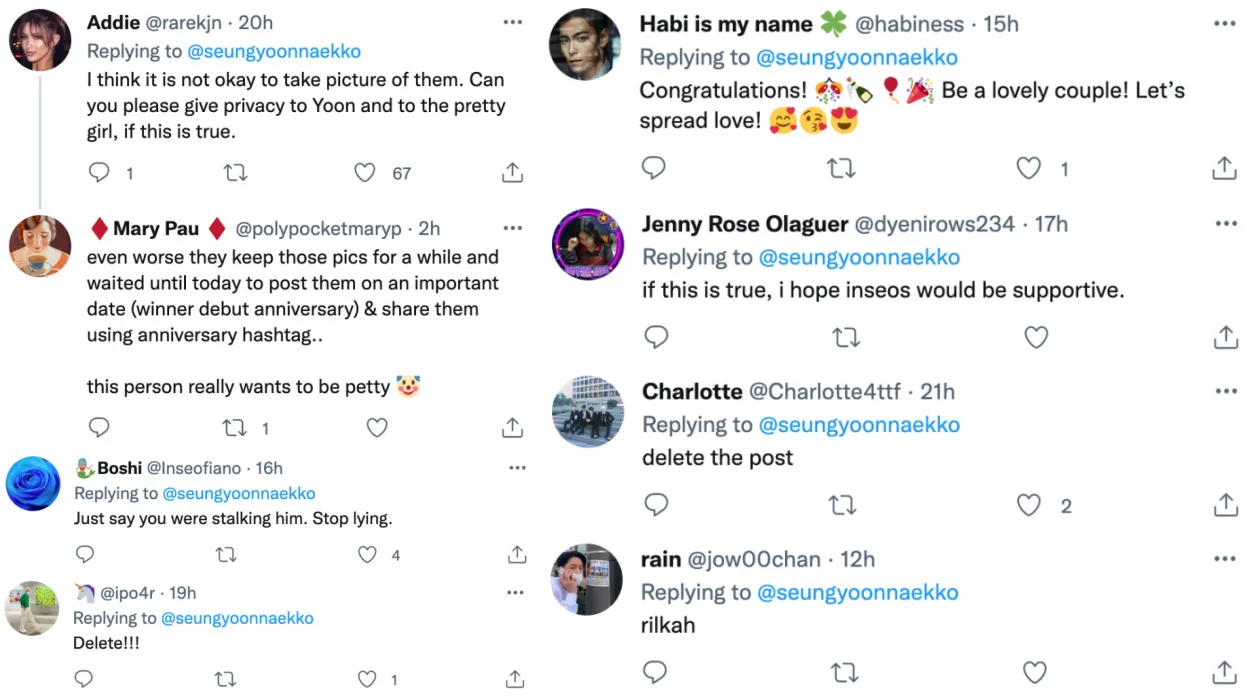The image size is (1260, 700).
Task: Open rain's profile avatar
Action: click(588, 579)
